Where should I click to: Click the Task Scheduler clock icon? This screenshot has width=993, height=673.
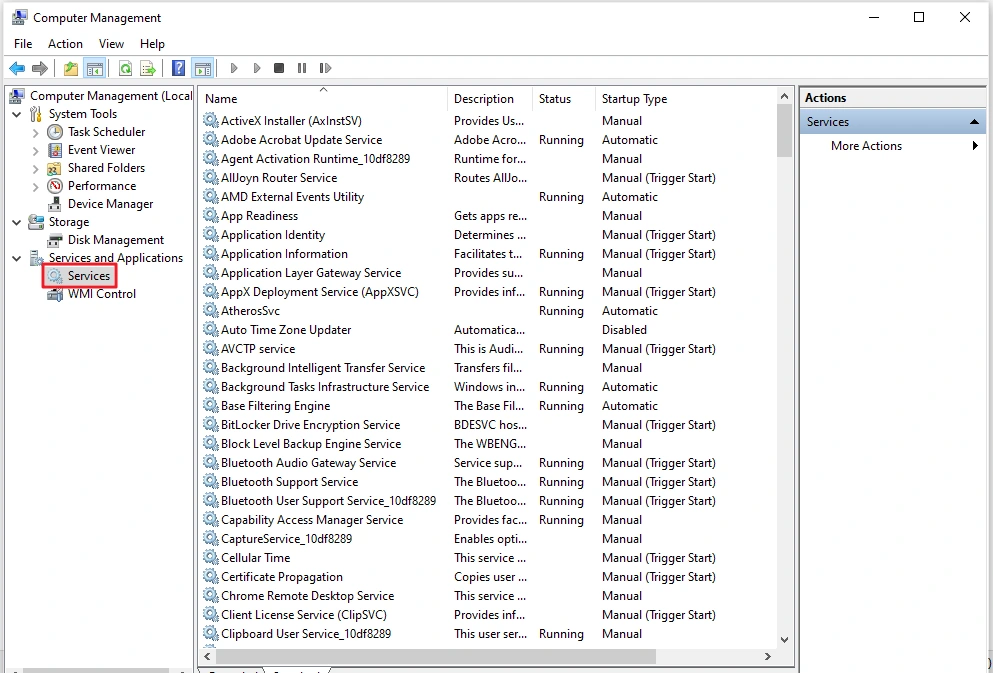tap(55, 132)
